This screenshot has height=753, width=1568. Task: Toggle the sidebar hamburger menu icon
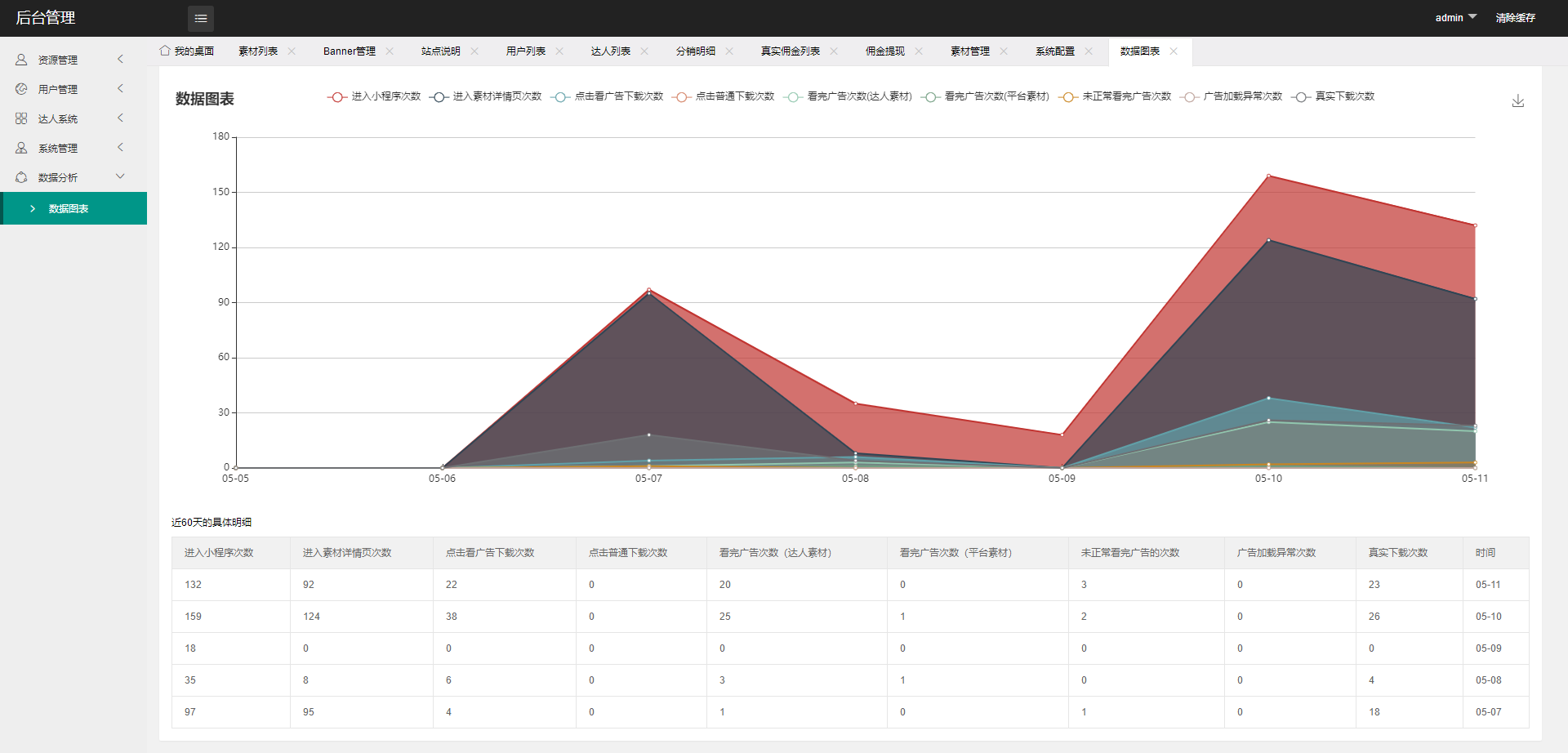[x=200, y=18]
